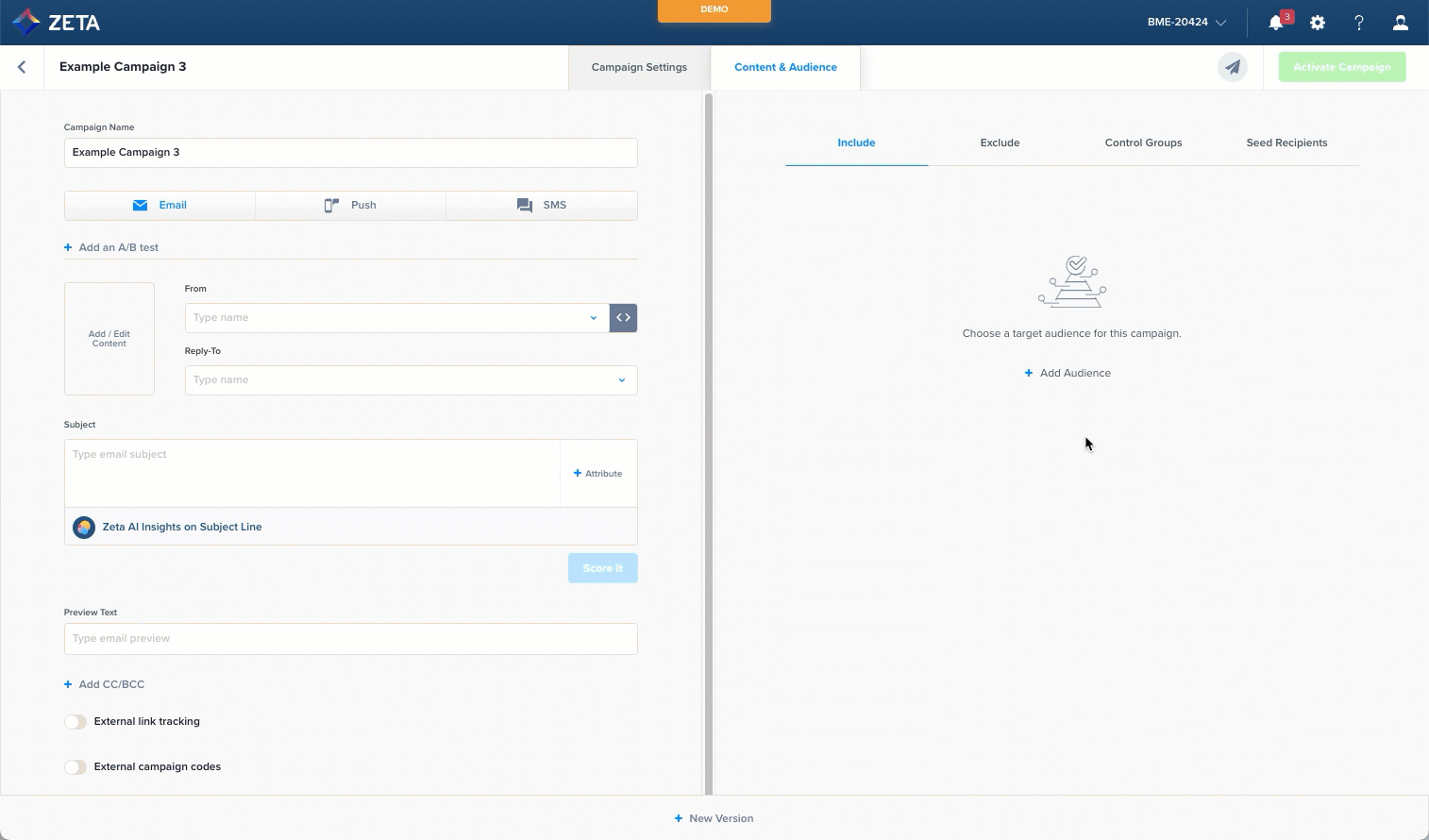Click the Zeta AI Insights icon

(x=84, y=527)
